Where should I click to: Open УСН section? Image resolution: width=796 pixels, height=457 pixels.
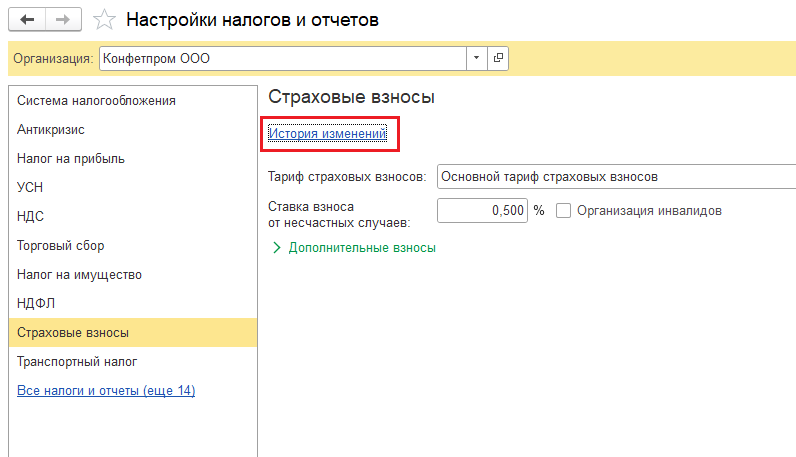(x=133, y=187)
